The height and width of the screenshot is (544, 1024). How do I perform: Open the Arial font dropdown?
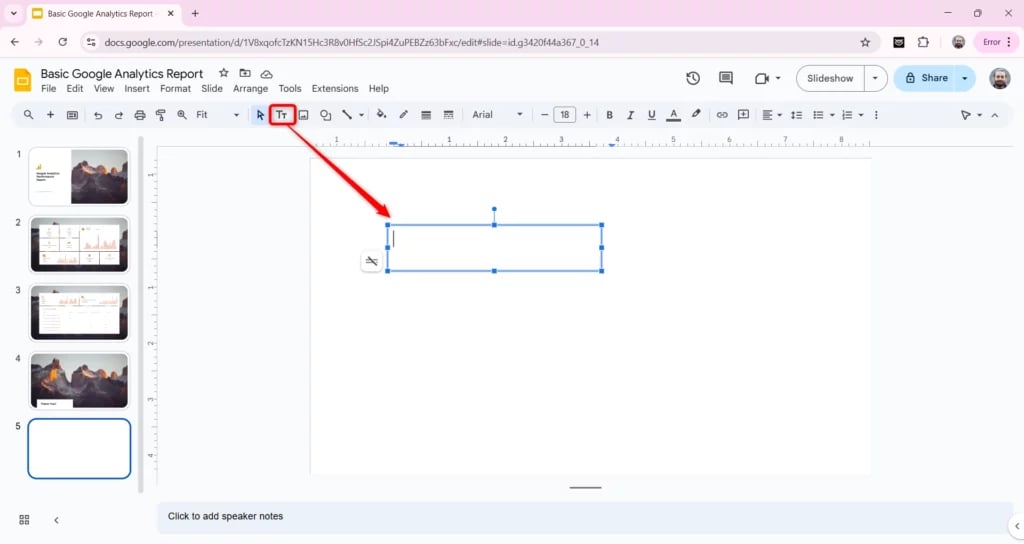498,115
